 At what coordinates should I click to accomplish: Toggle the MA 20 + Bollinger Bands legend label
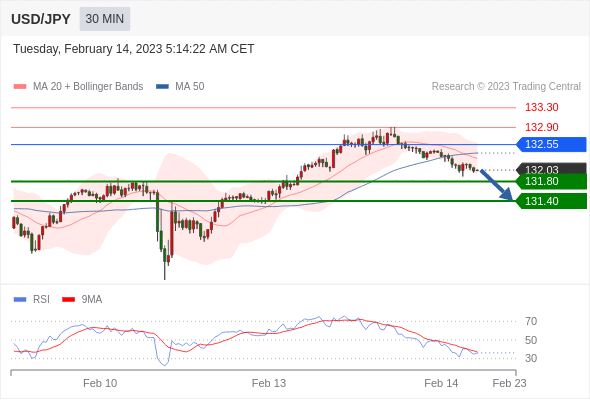[x=88, y=87]
